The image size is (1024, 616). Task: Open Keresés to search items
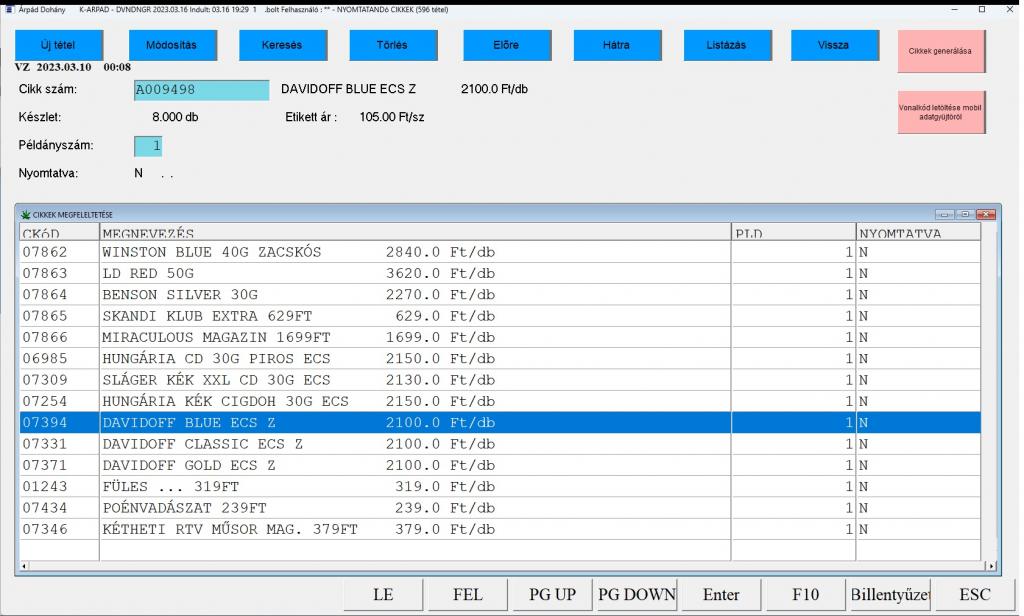tap(281, 45)
